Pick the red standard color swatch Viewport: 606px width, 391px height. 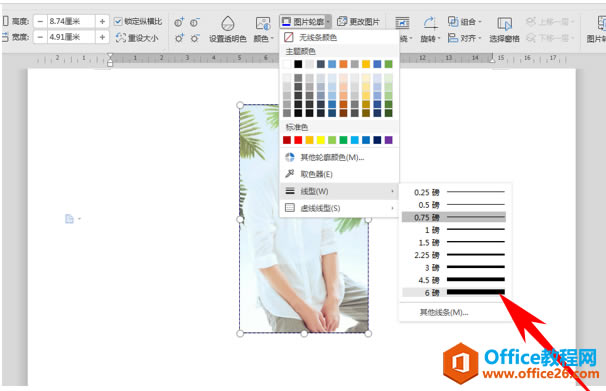[x=298, y=140]
